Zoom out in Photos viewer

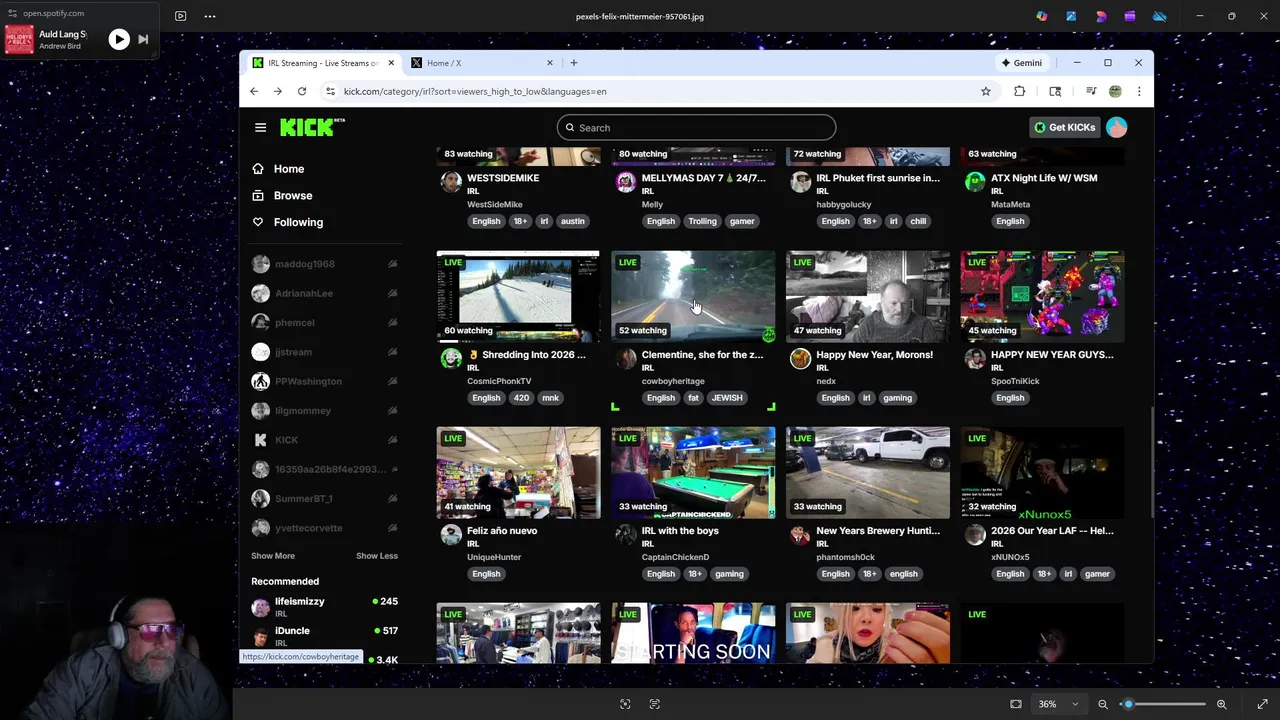pos(1103,704)
